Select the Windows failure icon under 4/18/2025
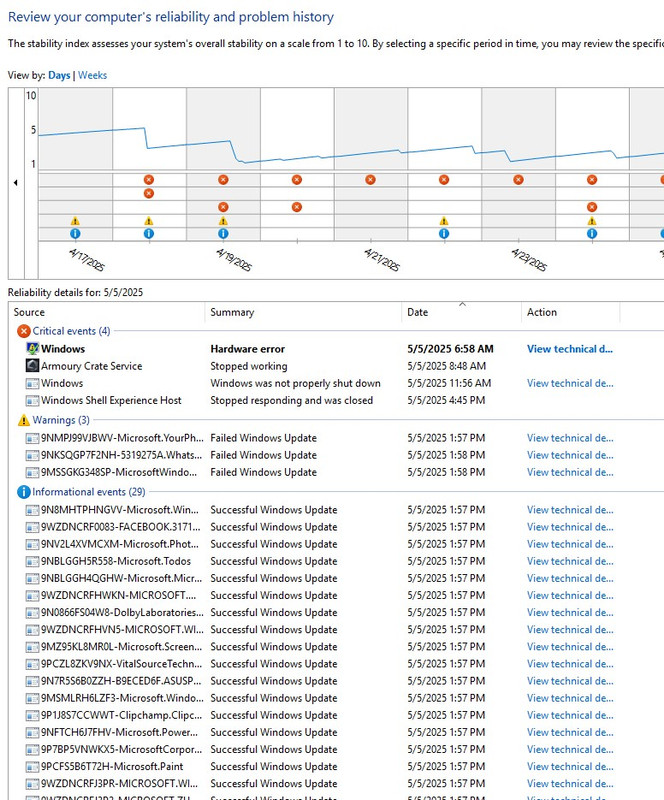 pos(149,193)
